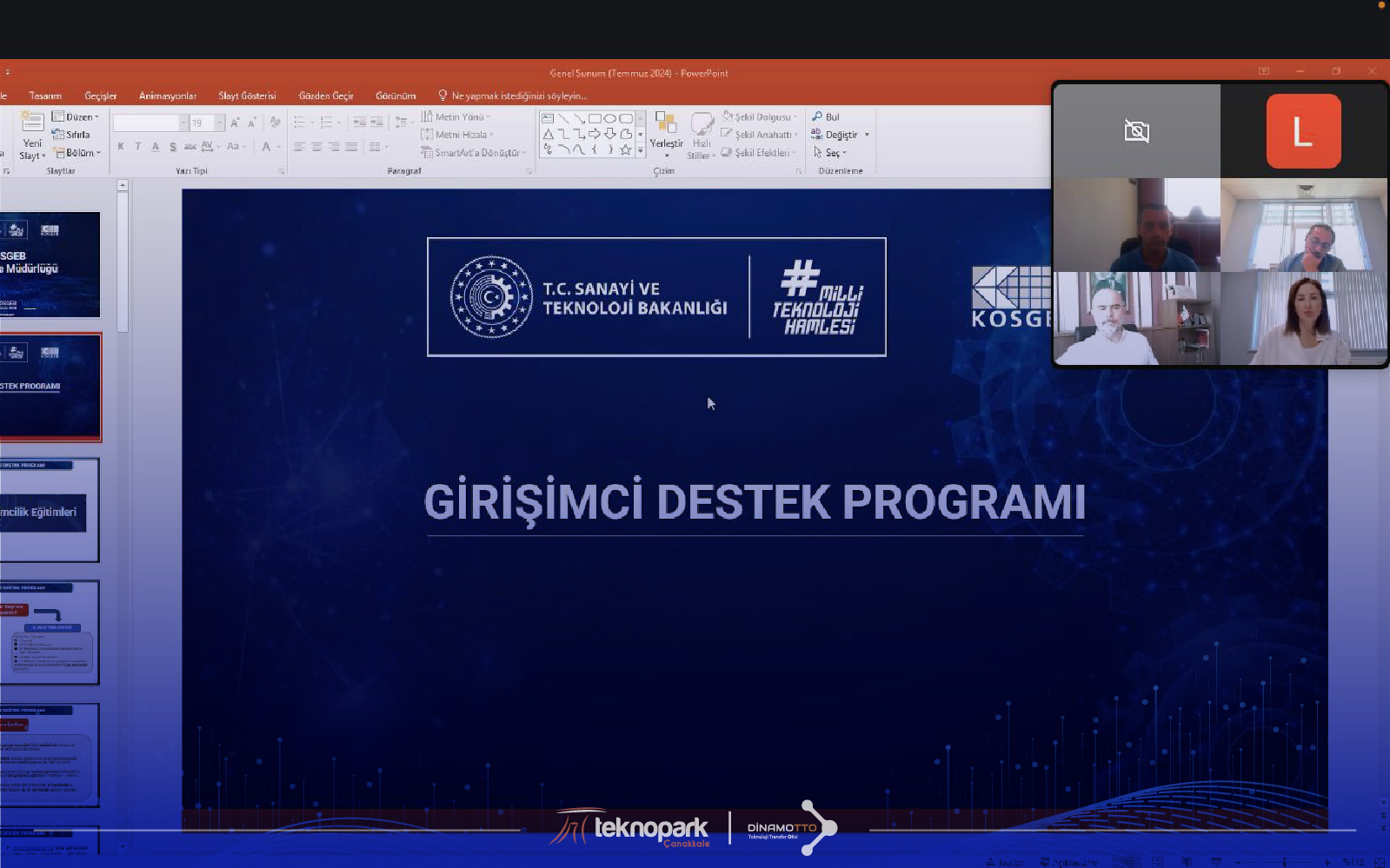Increase font size with the large A icon
This screenshot has width=1390, height=868.
pyautogui.click(x=235, y=123)
